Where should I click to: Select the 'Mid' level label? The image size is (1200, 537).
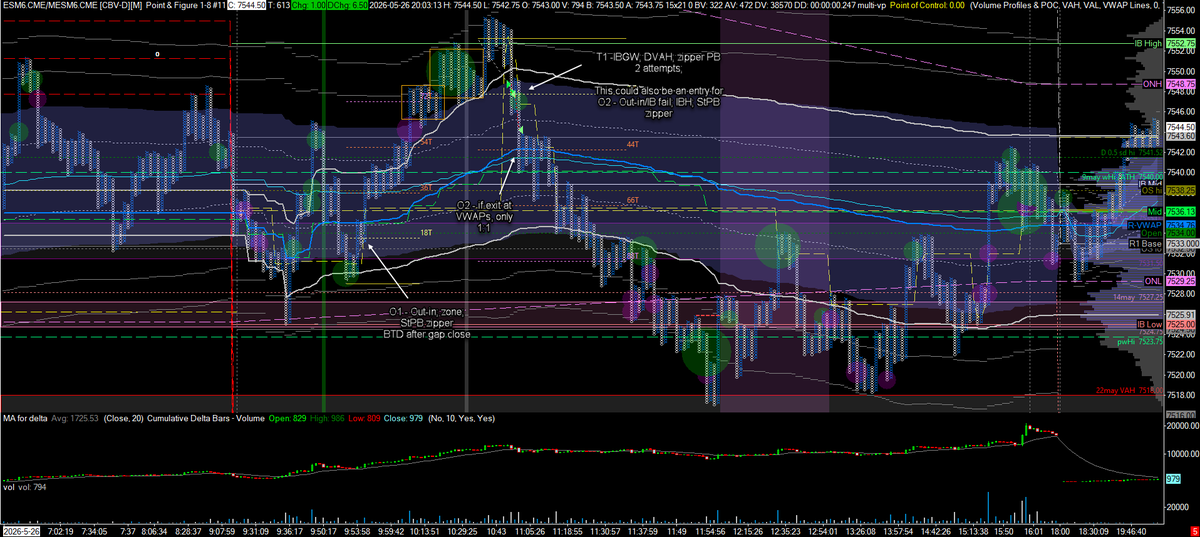coord(1155,211)
